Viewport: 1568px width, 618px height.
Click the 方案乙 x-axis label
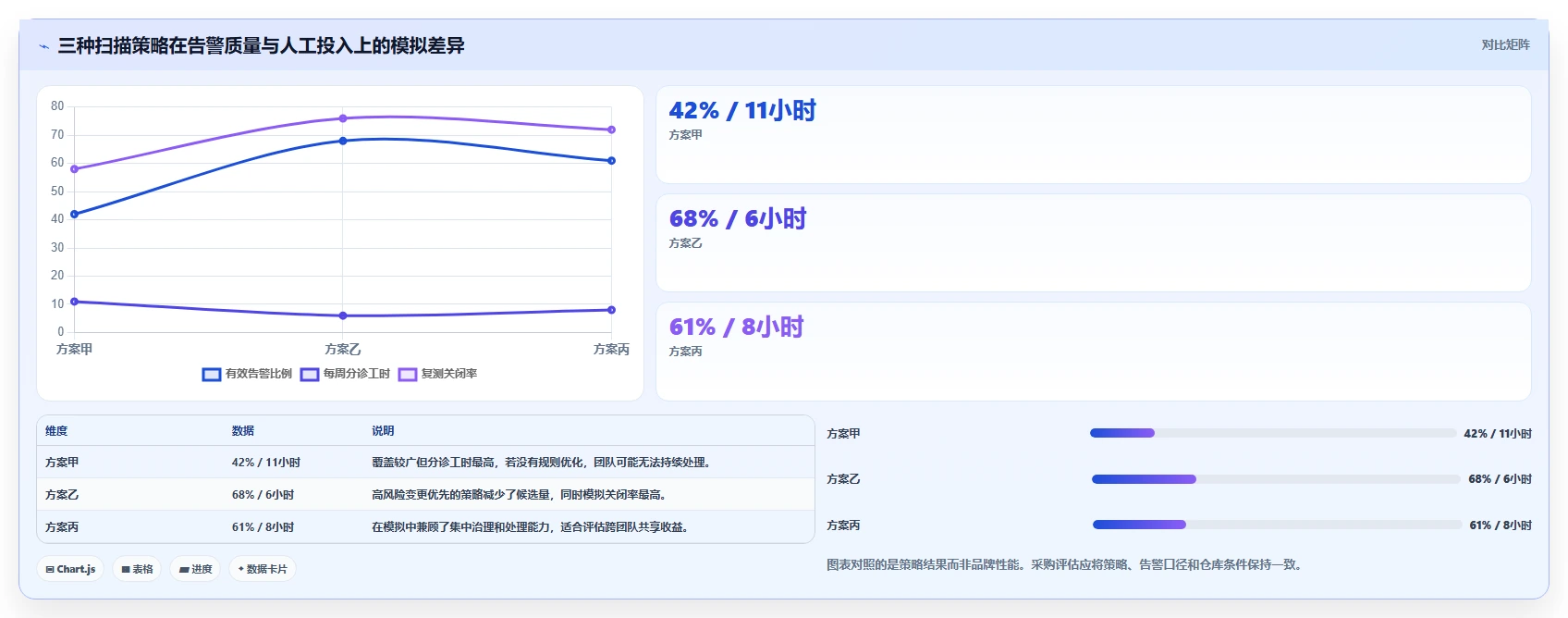pos(343,350)
